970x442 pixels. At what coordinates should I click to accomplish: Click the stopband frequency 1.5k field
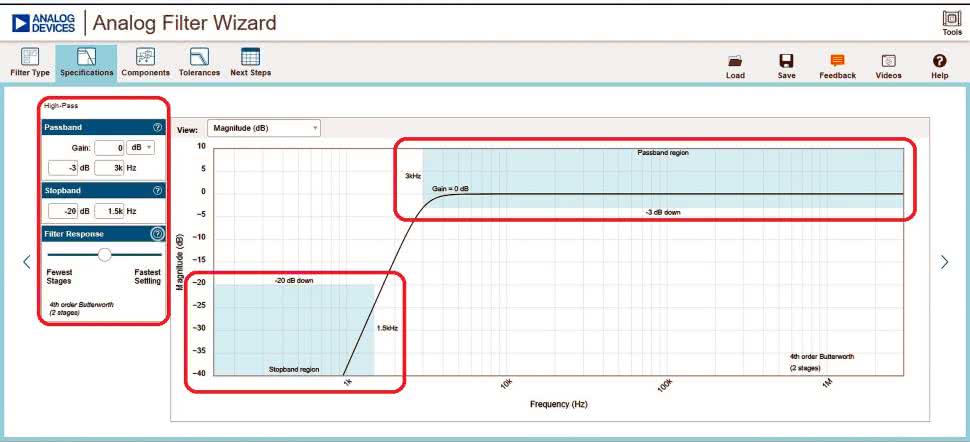(109, 211)
